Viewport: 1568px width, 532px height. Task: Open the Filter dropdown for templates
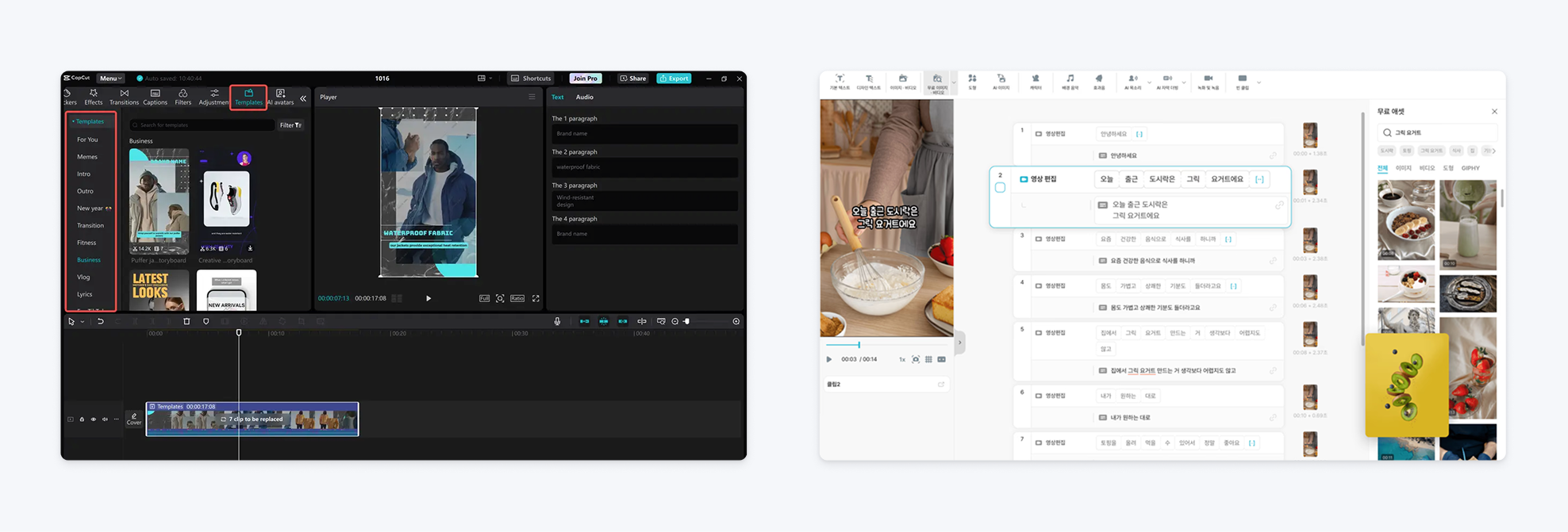point(291,125)
